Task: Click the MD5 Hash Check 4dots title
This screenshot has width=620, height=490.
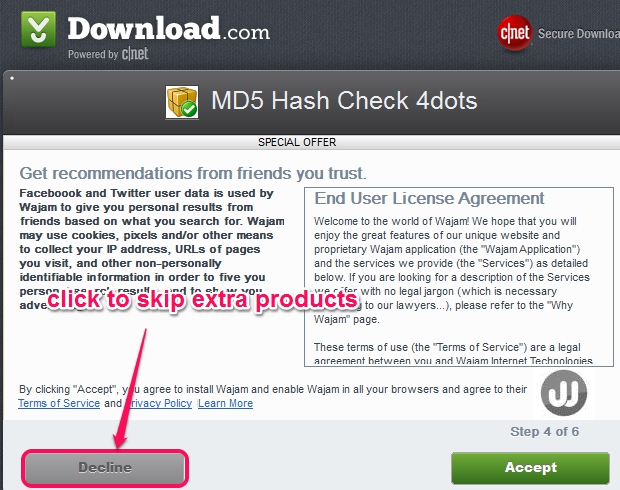Action: 344,100
